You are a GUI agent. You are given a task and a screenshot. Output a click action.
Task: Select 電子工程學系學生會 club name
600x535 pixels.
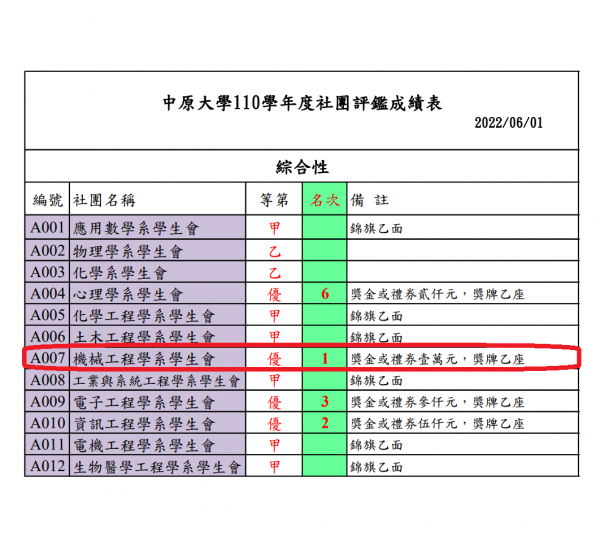144,402
